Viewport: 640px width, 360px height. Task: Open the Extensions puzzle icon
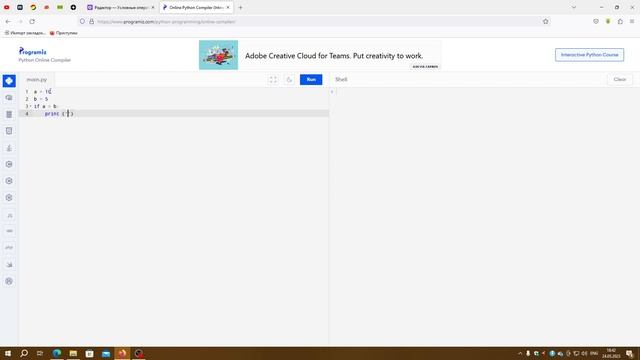(620, 21)
